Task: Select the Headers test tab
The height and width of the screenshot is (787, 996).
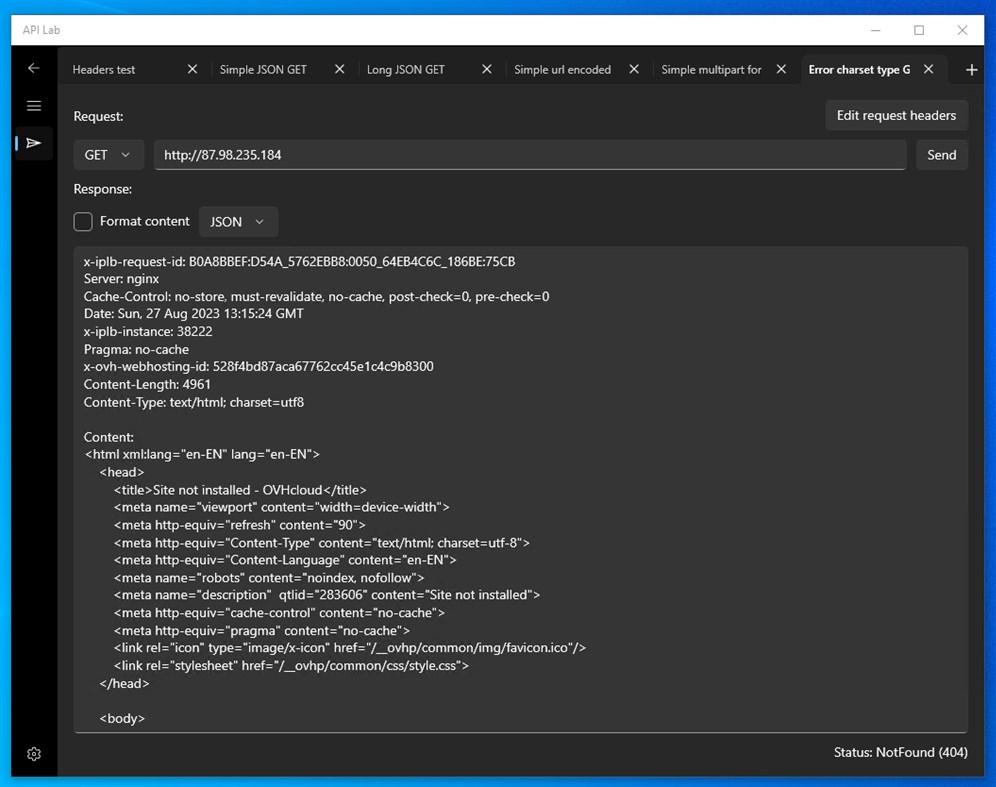Action: pyautogui.click(x=103, y=69)
